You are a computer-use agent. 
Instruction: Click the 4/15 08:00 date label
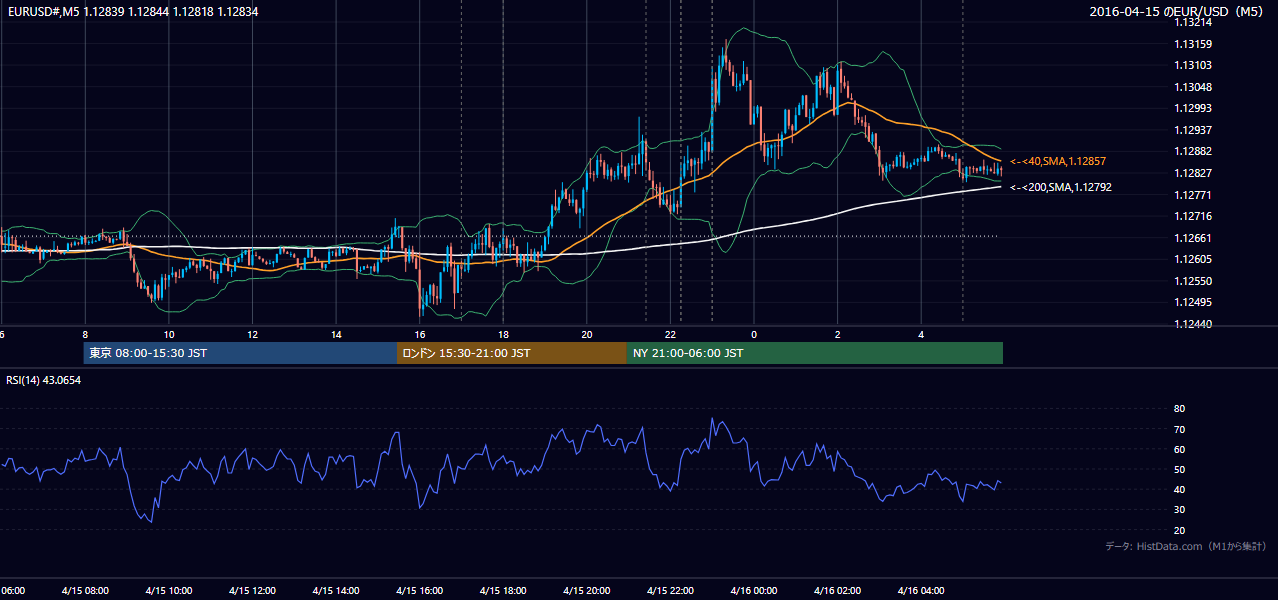click(84, 591)
